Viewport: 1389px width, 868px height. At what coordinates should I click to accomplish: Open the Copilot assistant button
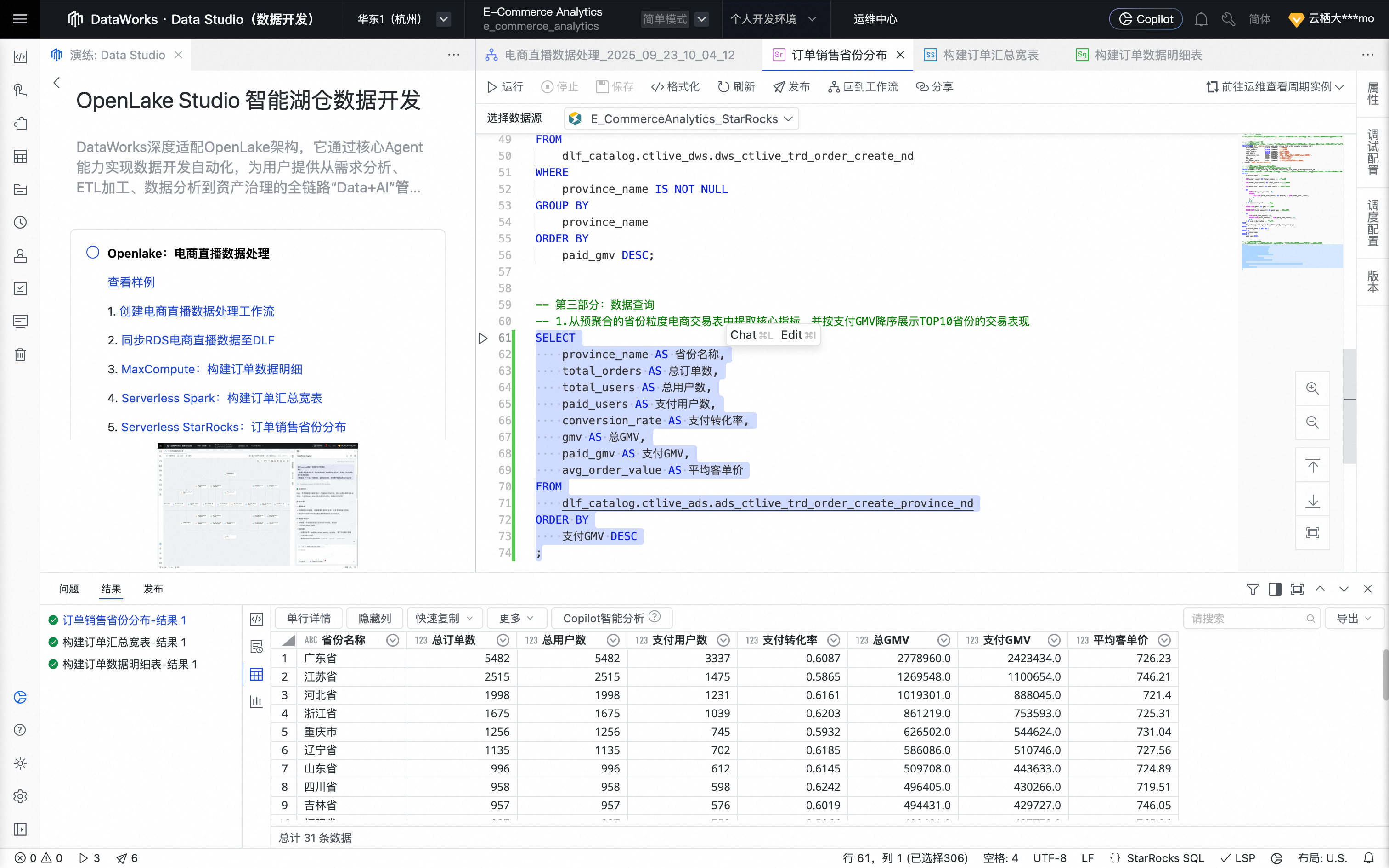pos(1145,19)
